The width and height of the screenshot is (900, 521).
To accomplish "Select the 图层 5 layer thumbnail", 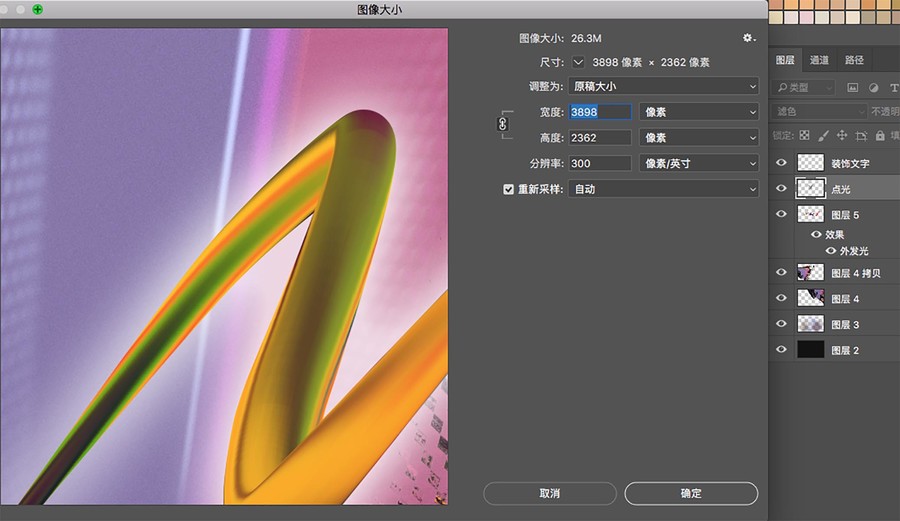I will pos(810,214).
